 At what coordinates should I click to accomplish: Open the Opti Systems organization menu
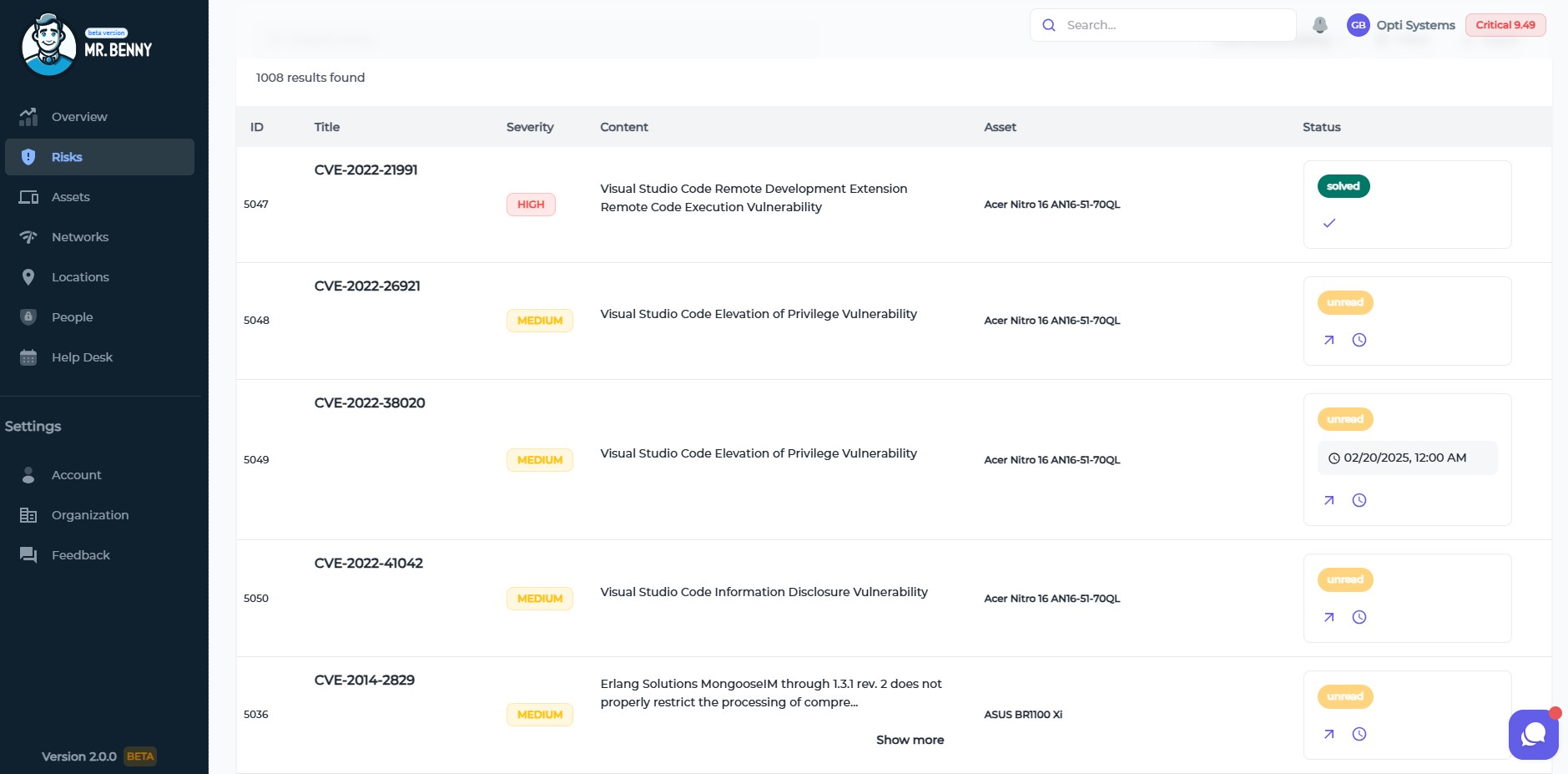(1415, 25)
